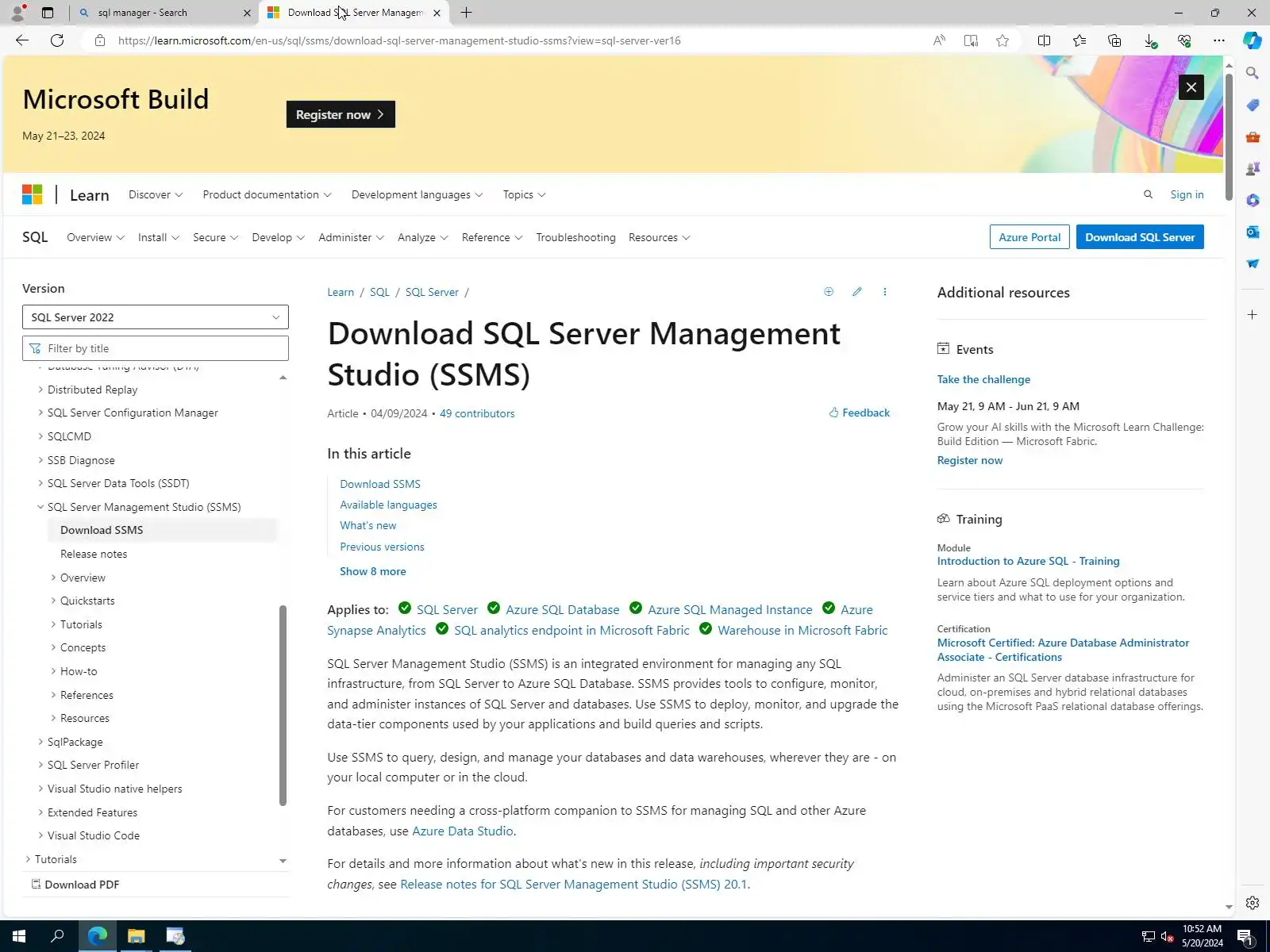Search the Learn site magnifier icon
Image resolution: width=1270 pixels, height=952 pixels.
tap(1148, 194)
